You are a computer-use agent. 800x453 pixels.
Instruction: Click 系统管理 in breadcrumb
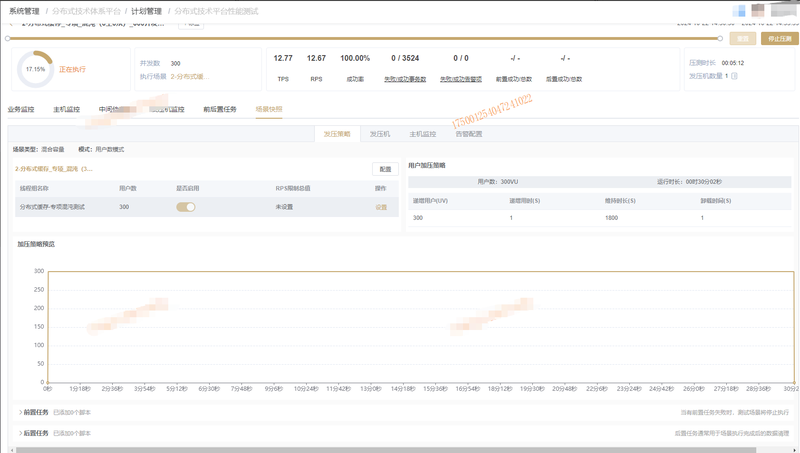24,11
